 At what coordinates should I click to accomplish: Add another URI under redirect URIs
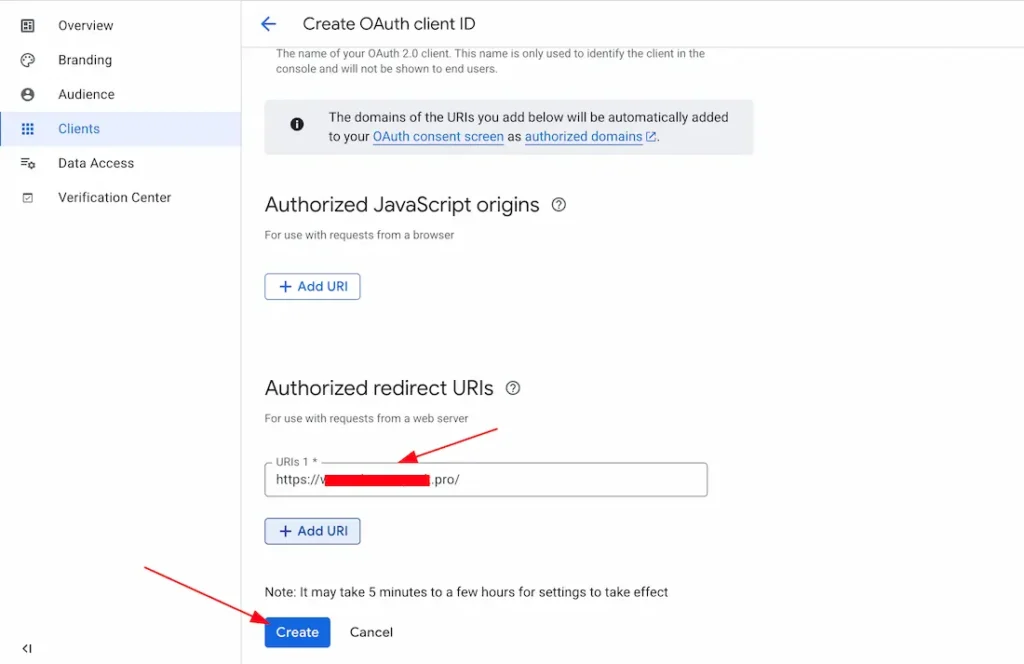(x=312, y=531)
